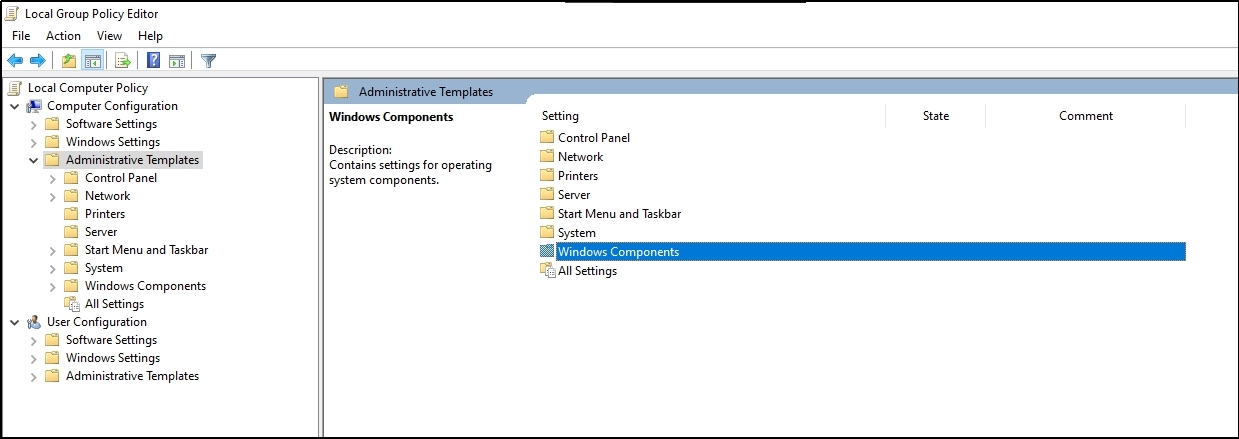
Task: Click the Printers folder icon in tree
Action: [71, 214]
